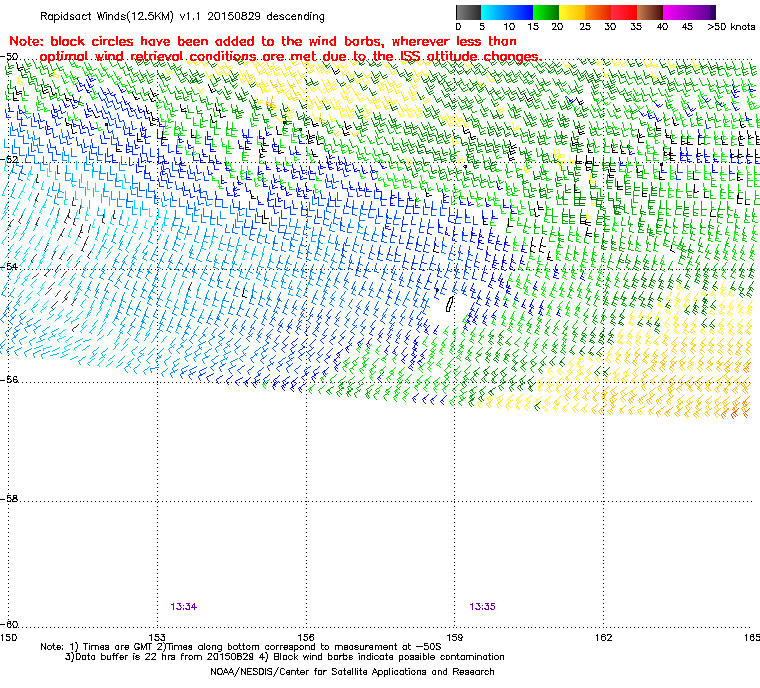The image size is (760, 688).
Task: Pick the red 30–35 knots legend segment
Action: click(624, 12)
